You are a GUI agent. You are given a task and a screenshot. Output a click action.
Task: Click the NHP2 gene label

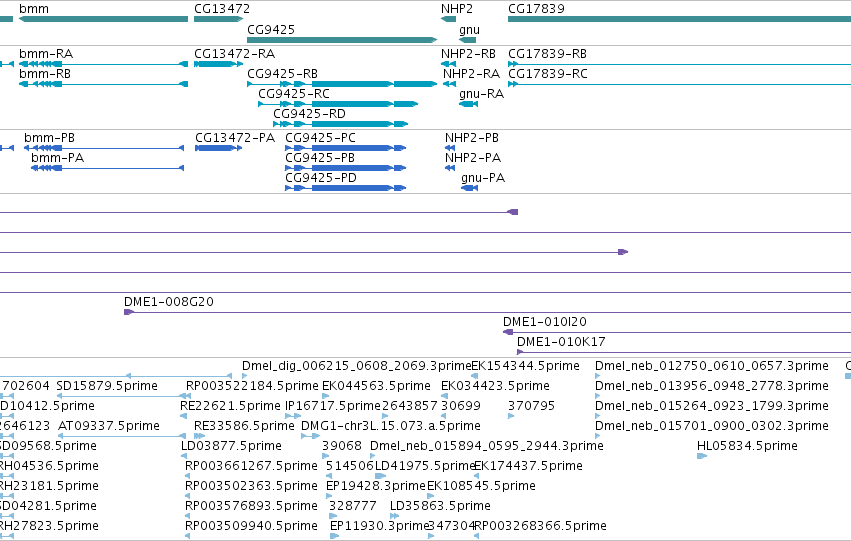click(x=457, y=9)
